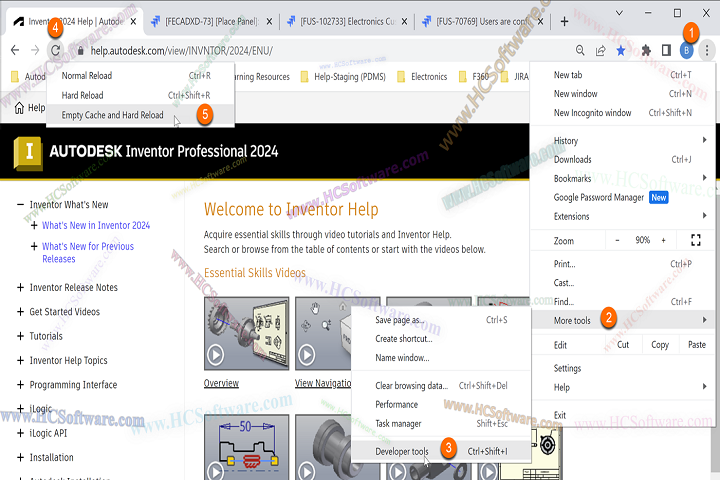The width and height of the screenshot is (720, 480).
Task: Open the Performance entry
Action: tap(441, 405)
